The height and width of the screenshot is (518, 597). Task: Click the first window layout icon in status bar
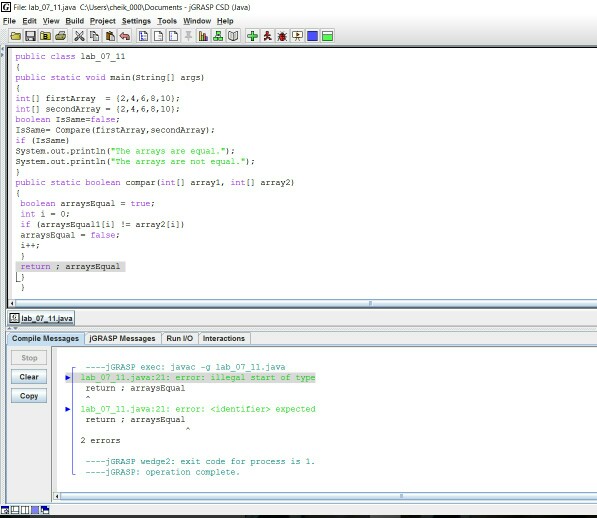[x=5, y=510]
